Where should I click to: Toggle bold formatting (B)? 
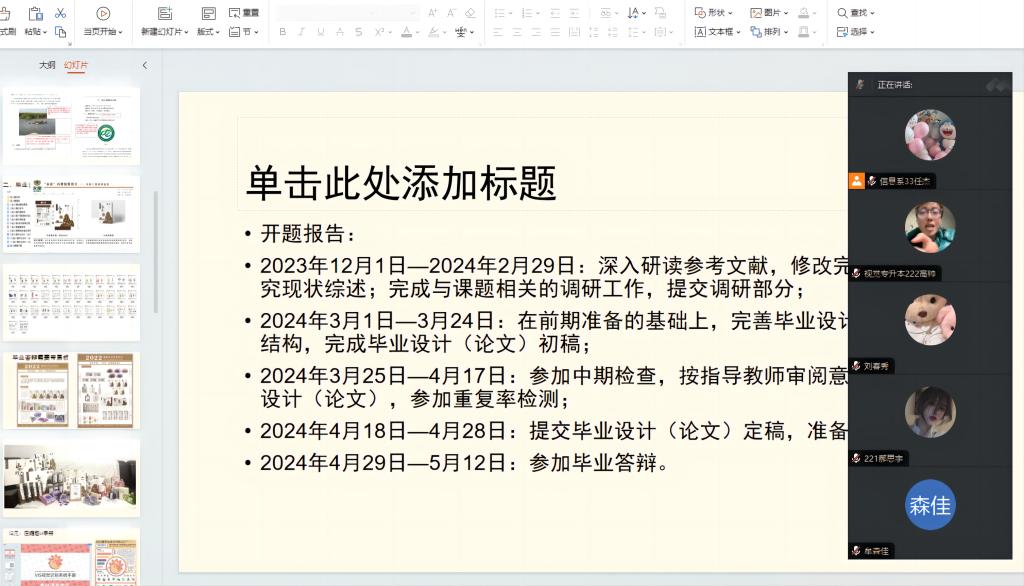coord(283,32)
